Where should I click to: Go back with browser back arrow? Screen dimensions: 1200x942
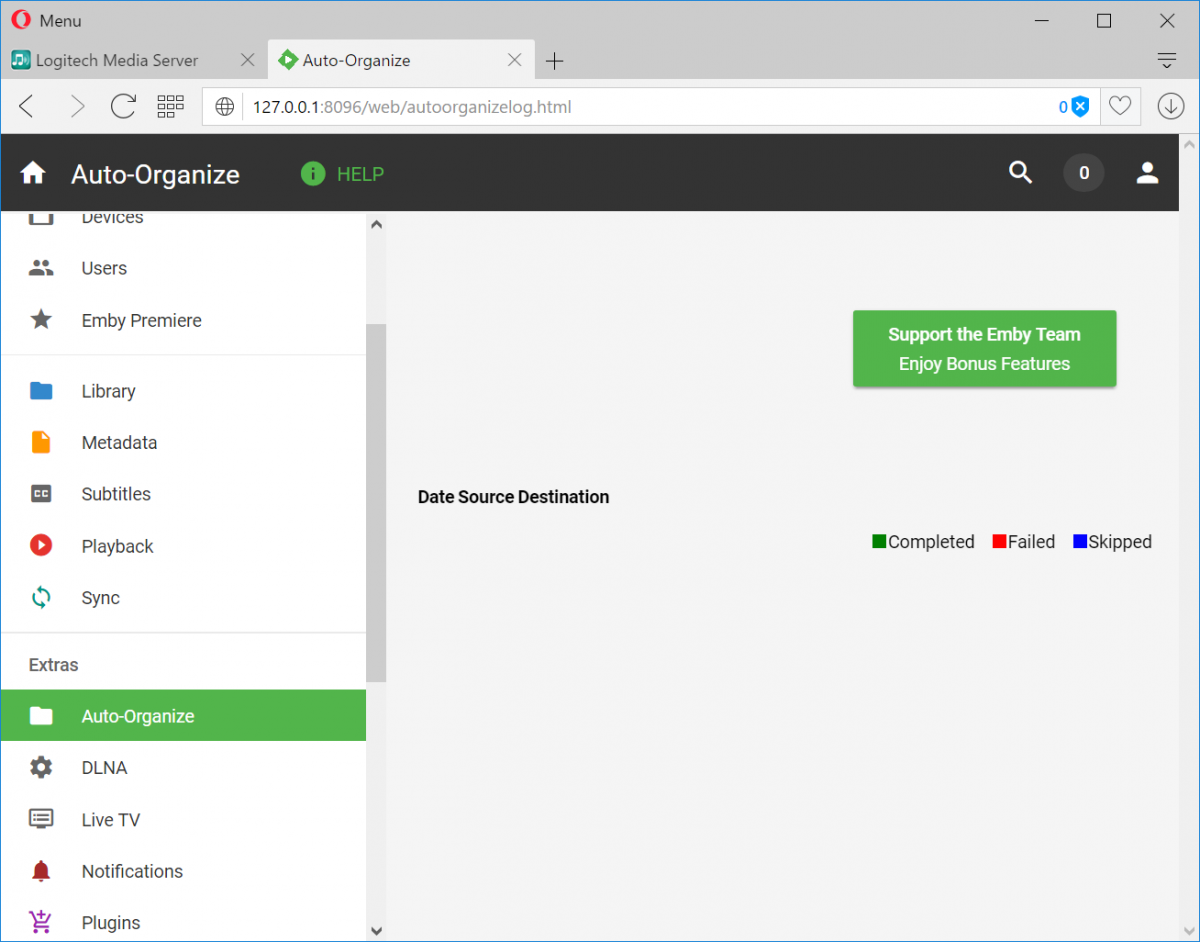coord(27,106)
